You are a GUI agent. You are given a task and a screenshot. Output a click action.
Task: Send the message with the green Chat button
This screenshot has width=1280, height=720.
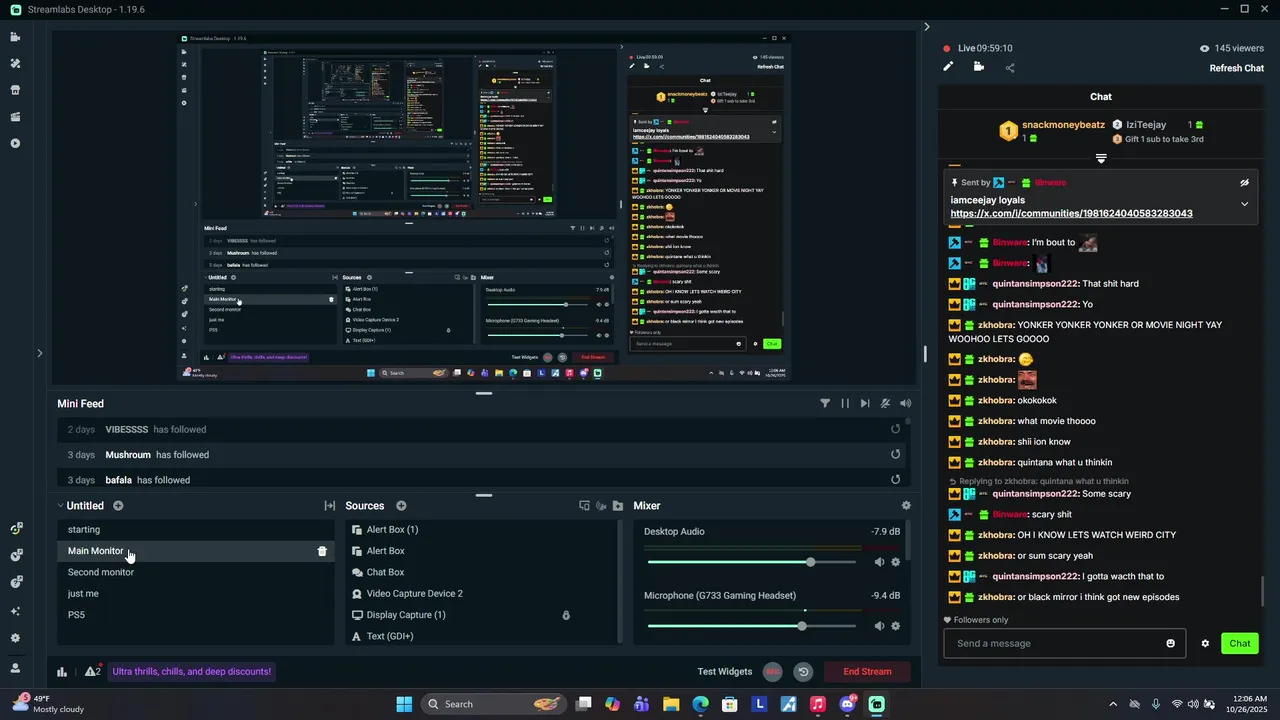(1240, 643)
